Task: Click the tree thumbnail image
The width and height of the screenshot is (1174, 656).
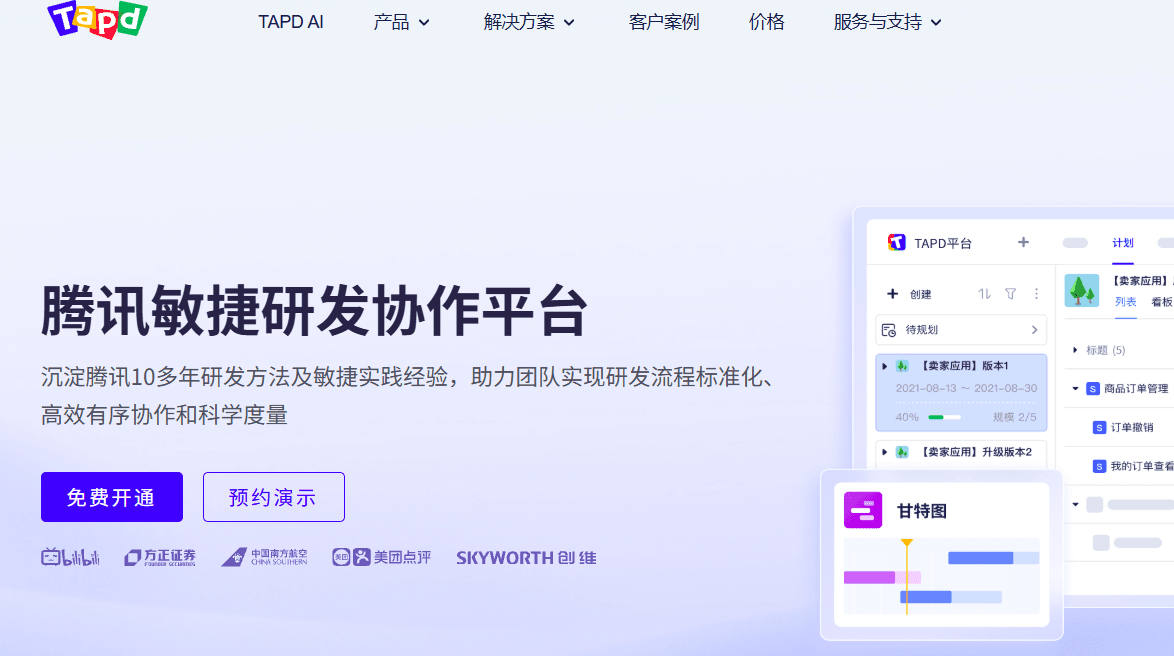Action: tap(1082, 291)
